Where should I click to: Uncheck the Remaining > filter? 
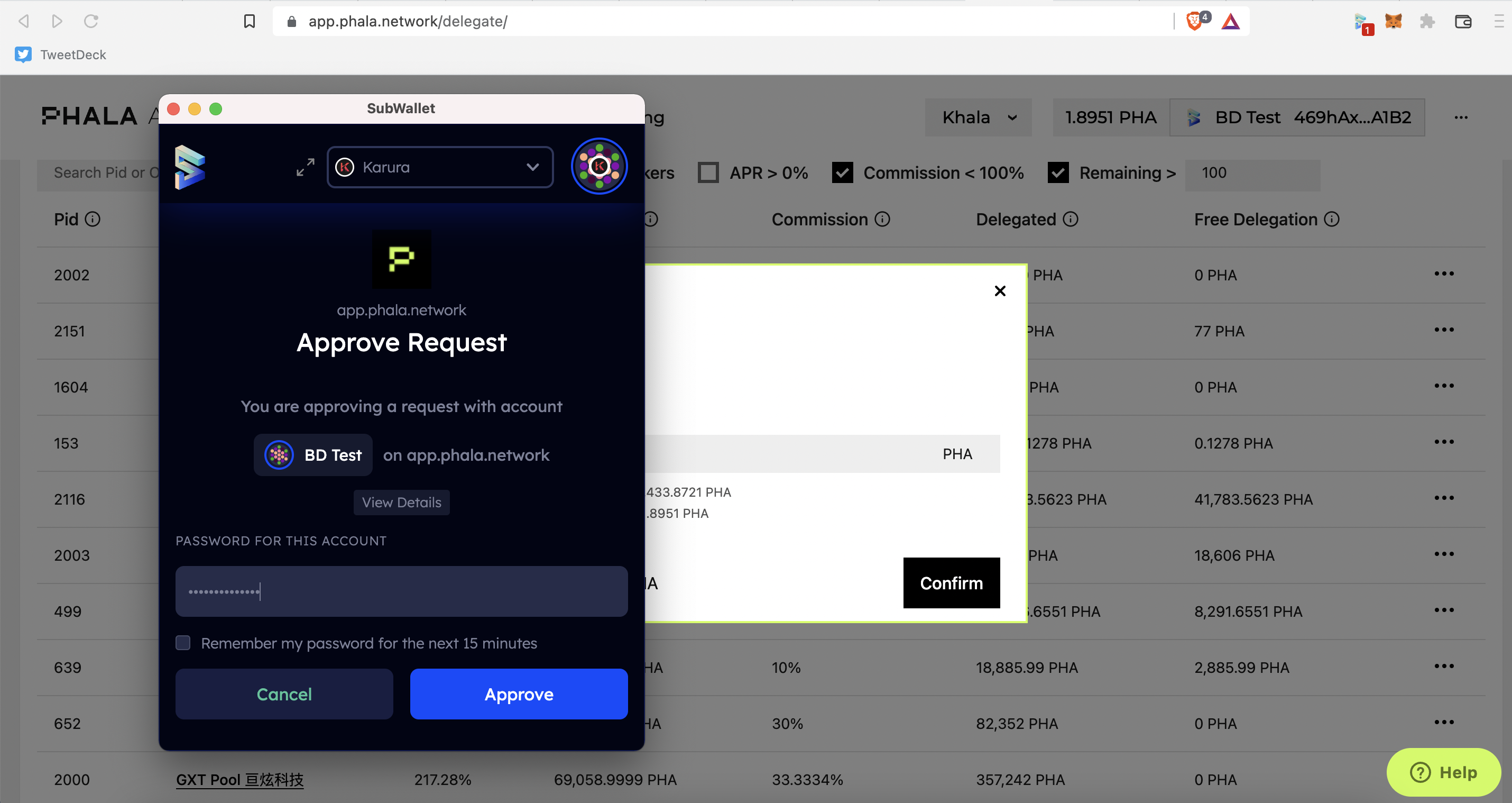(x=1058, y=172)
